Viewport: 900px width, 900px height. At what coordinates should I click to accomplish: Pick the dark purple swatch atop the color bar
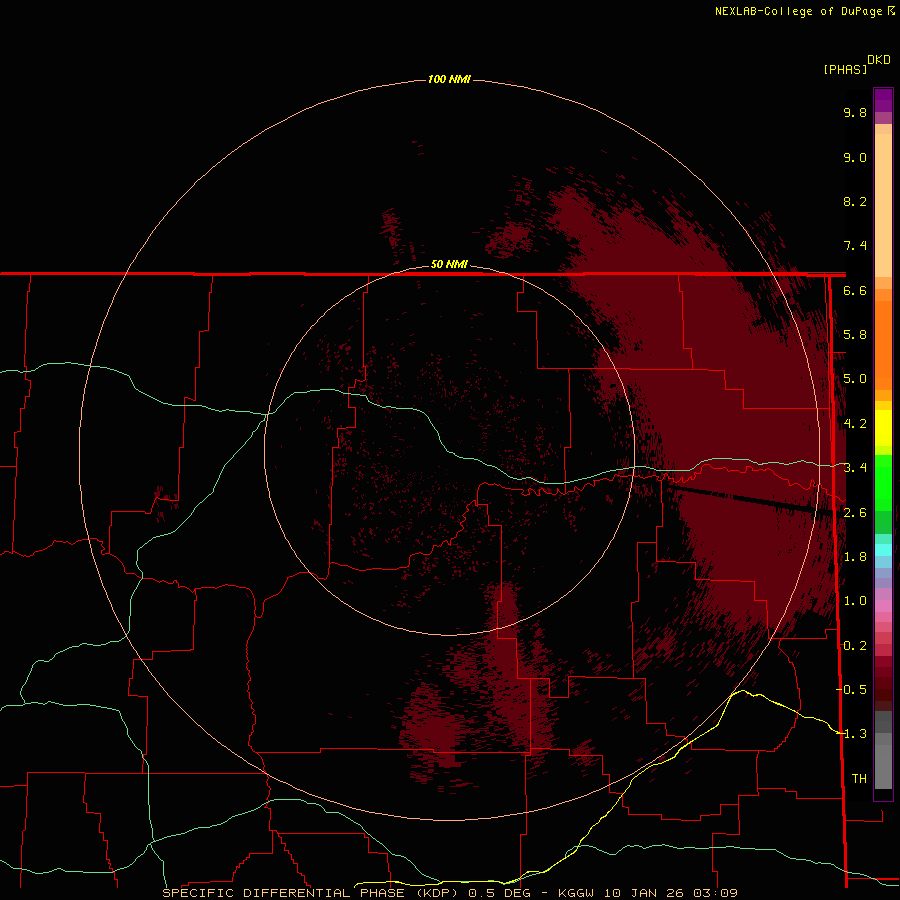coord(883,95)
